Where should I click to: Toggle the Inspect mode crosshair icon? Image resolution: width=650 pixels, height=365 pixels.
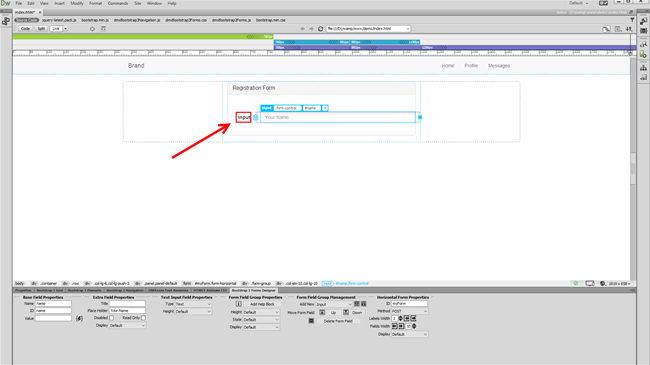pyautogui.click(x=92, y=29)
